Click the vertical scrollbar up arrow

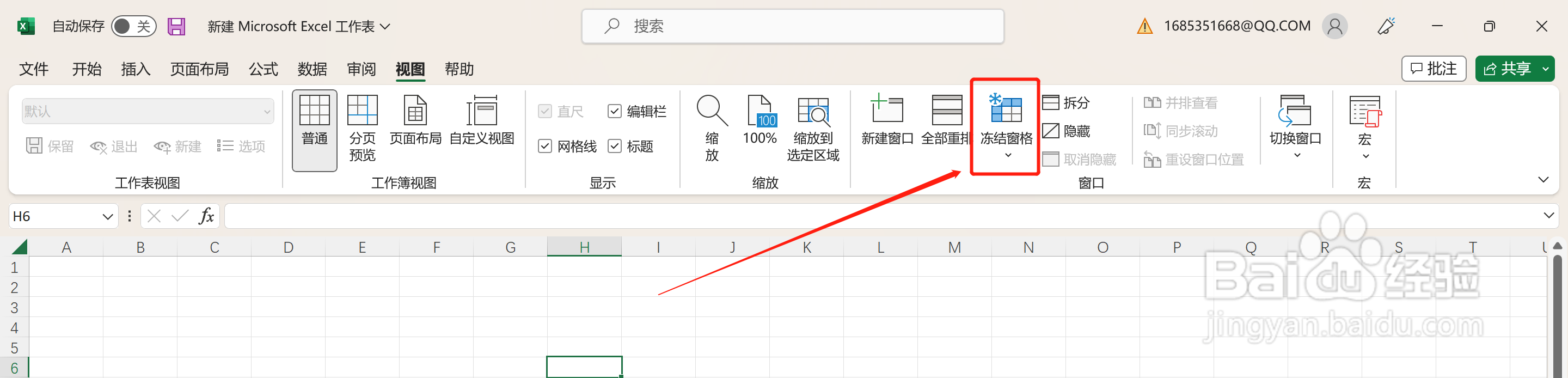tap(1558, 246)
